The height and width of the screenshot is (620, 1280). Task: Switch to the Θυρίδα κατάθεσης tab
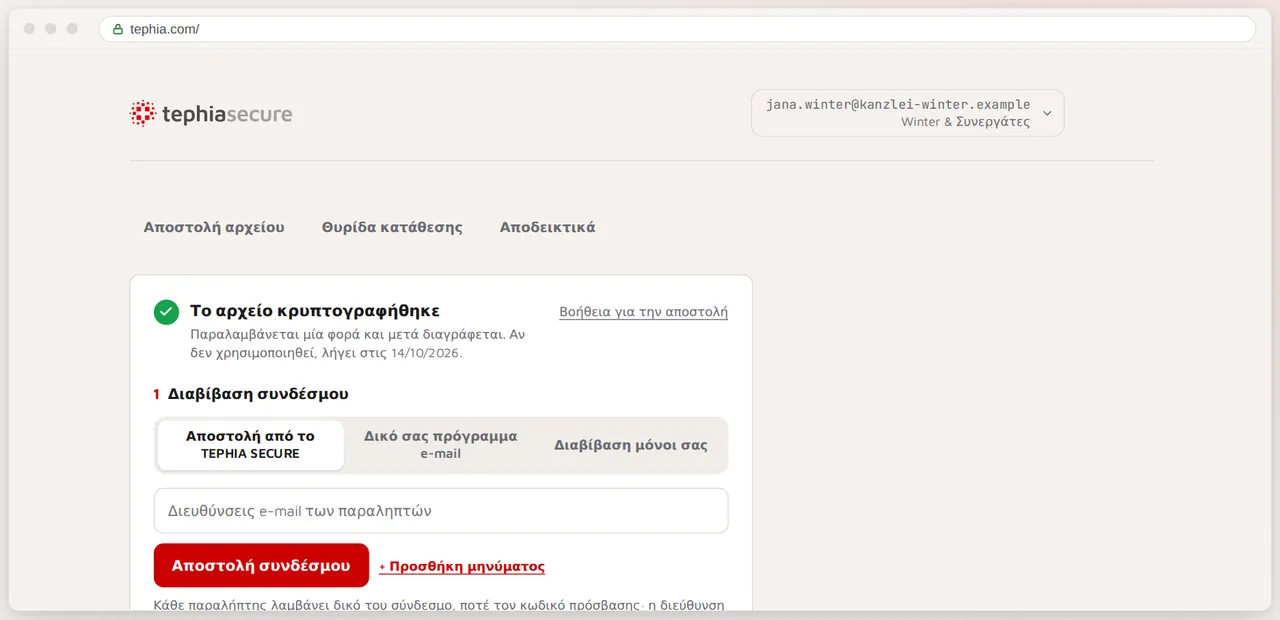[x=392, y=227]
